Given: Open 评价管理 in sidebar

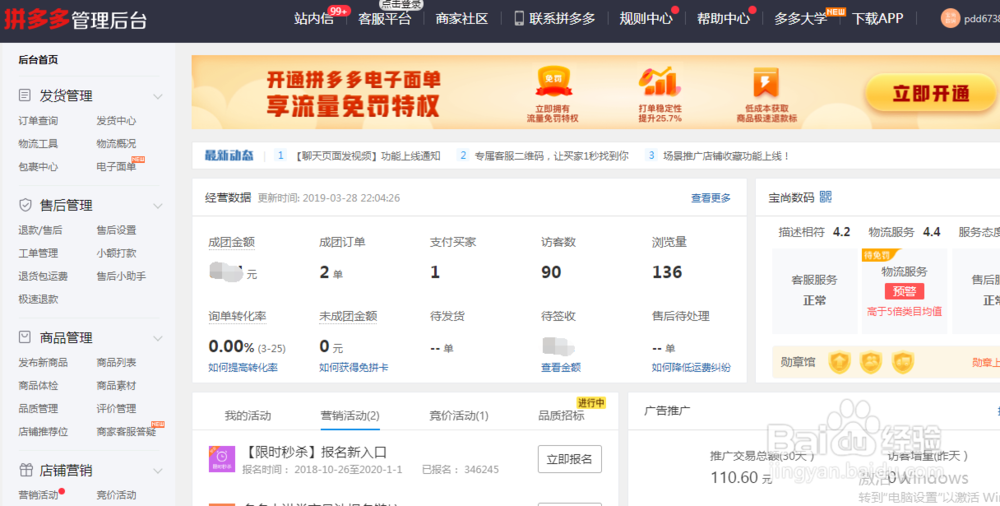Looking at the screenshot, I should coord(116,408).
